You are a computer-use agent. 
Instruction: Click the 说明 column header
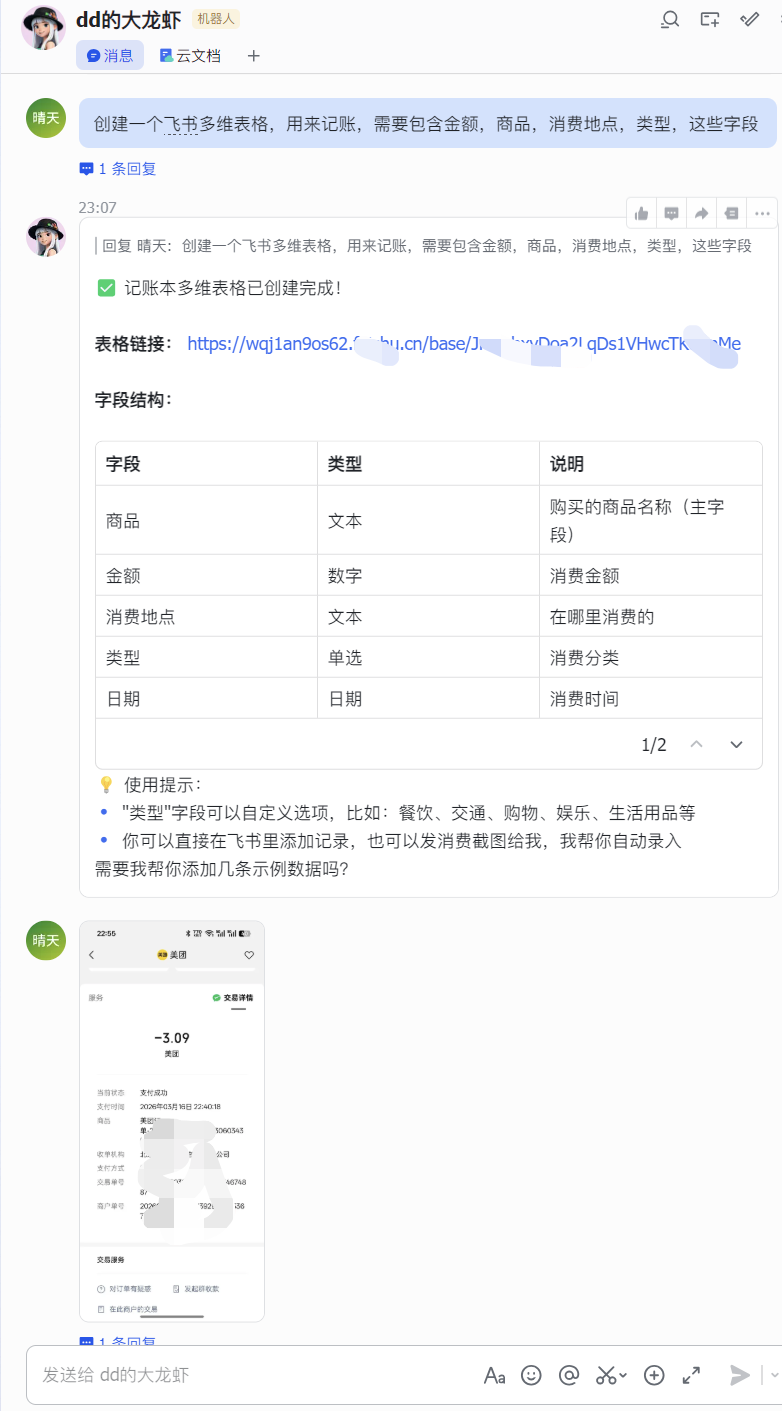651,464
